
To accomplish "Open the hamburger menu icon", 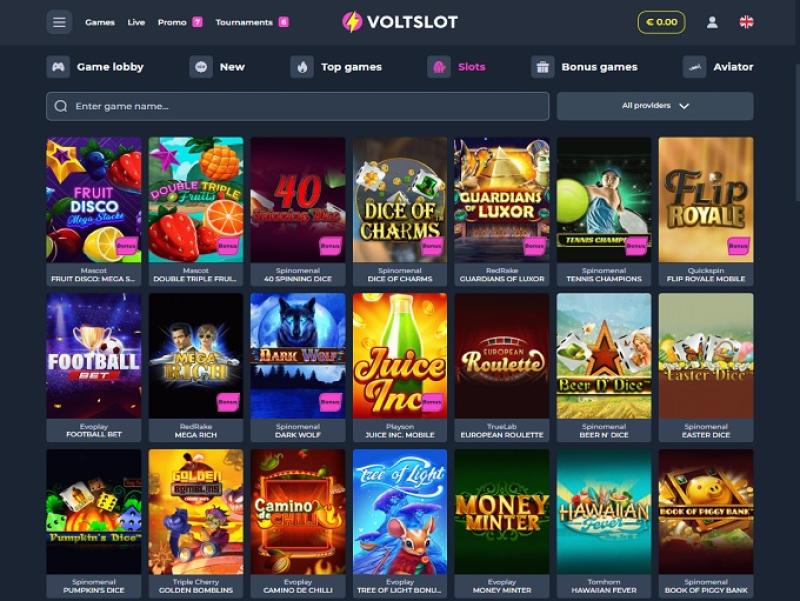I will [x=59, y=22].
